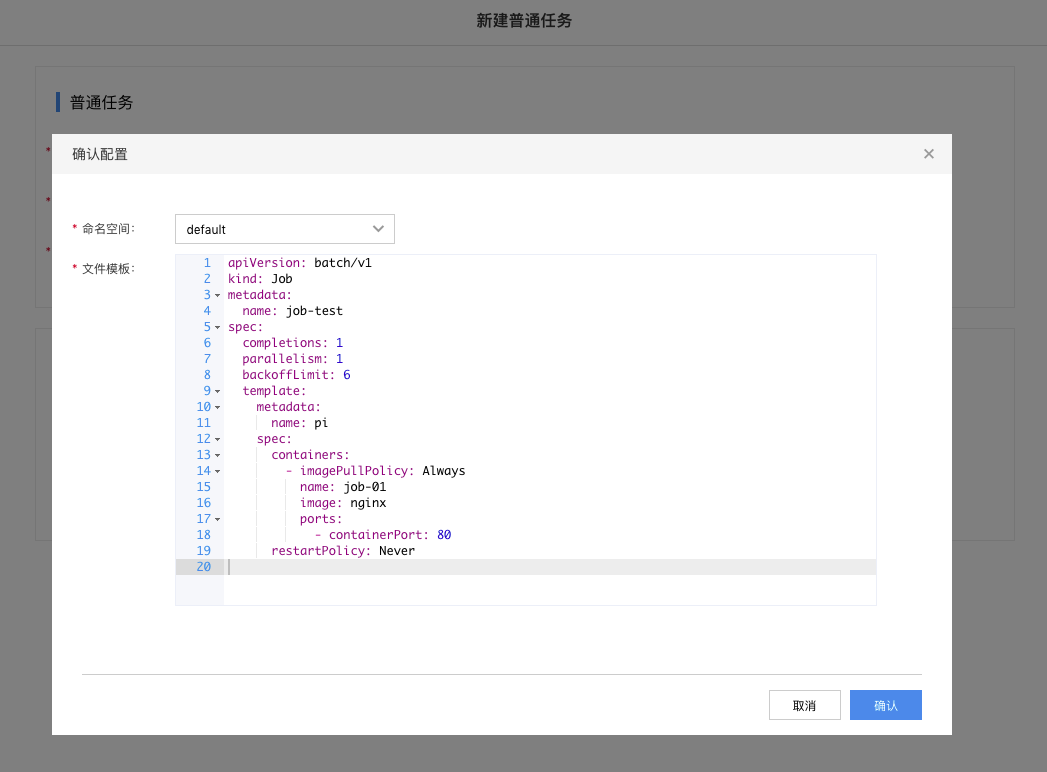Click the "ports:" line

[x=321, y=520]
